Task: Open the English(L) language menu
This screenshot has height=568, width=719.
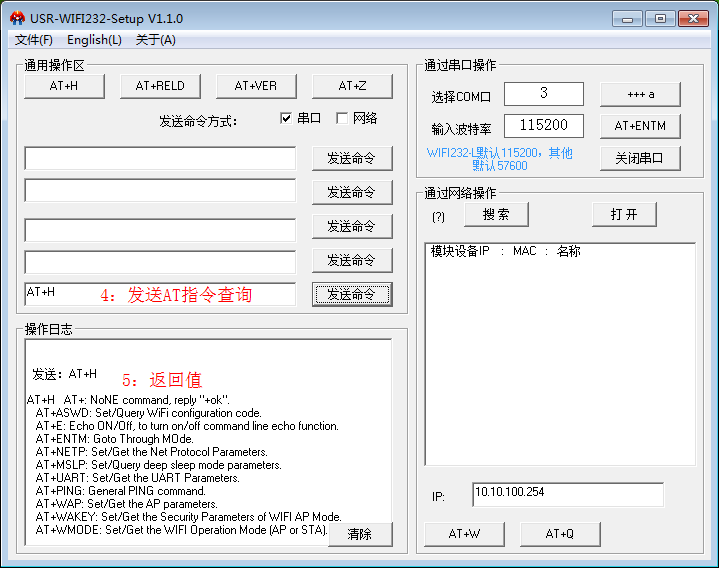Action: coord(94,40)
